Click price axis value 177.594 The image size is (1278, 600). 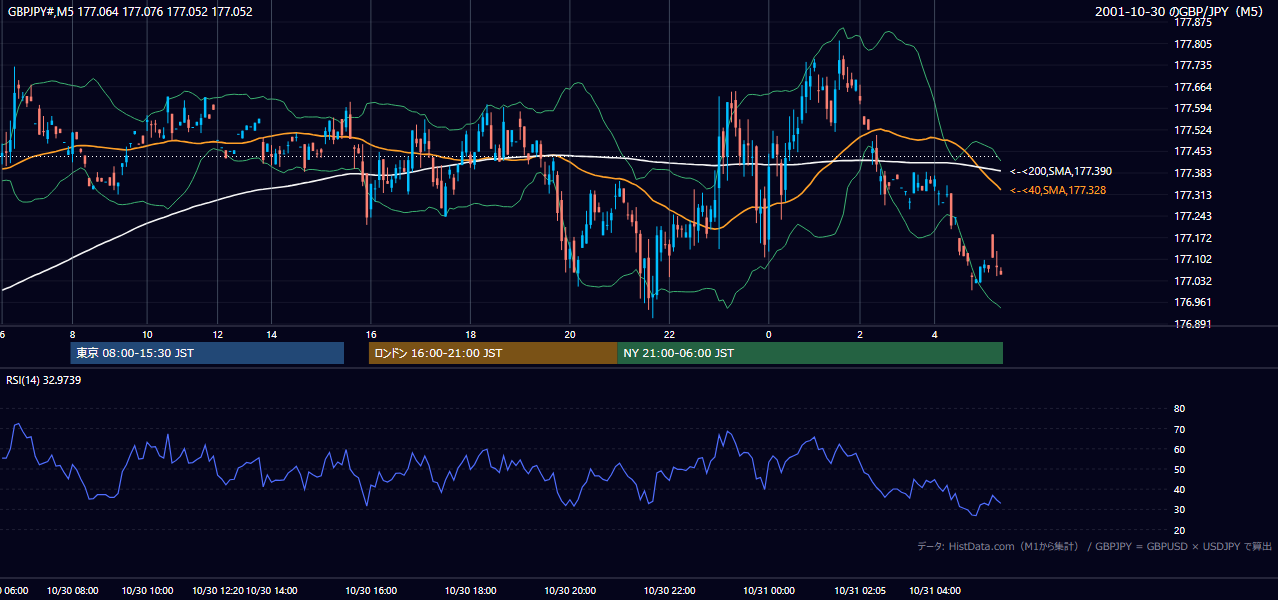coord(1193,108)
